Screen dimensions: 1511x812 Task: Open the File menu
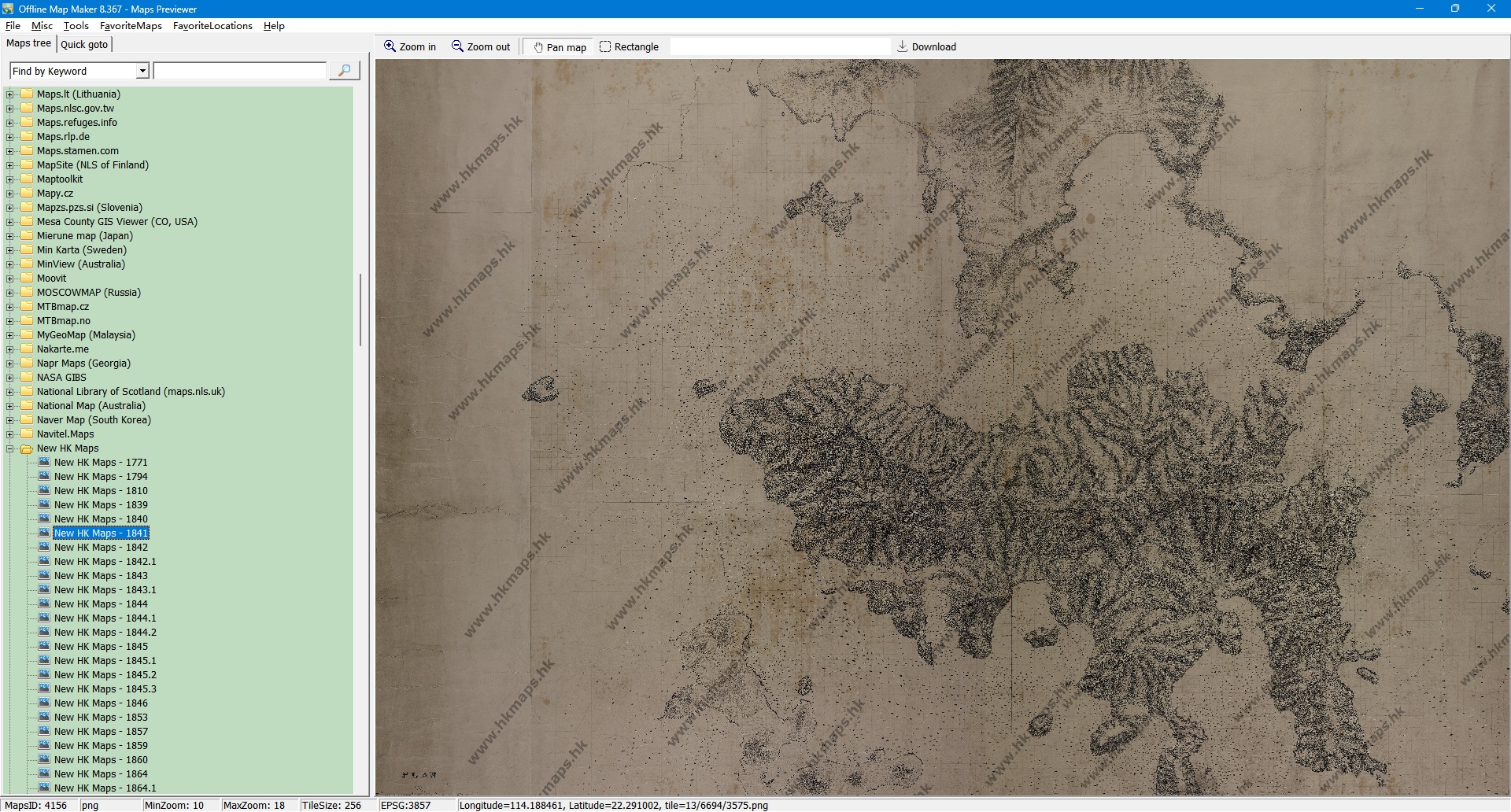(x=13, y=26)
